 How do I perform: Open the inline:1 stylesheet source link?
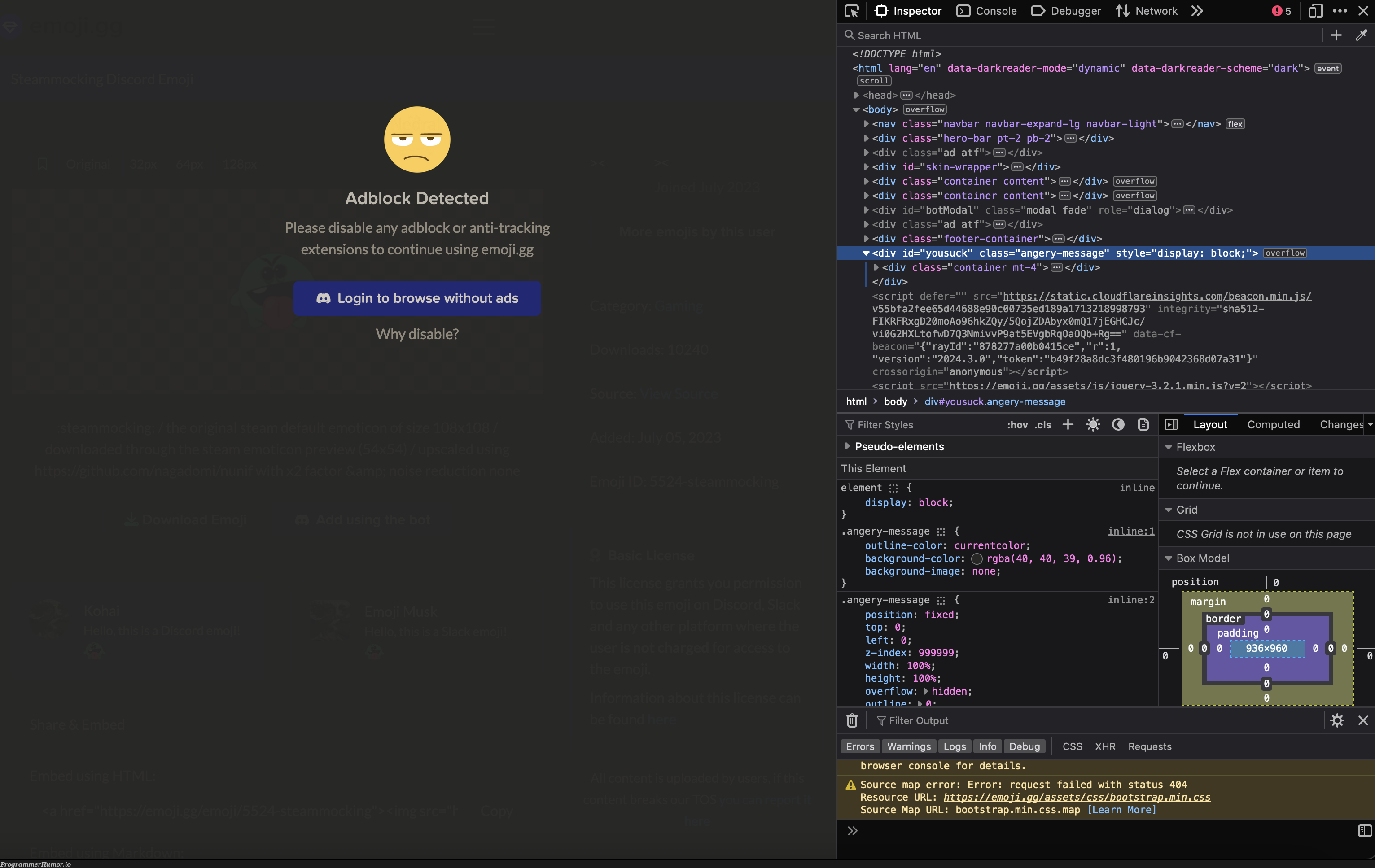pyautogui.click(x=1130, y=531)
